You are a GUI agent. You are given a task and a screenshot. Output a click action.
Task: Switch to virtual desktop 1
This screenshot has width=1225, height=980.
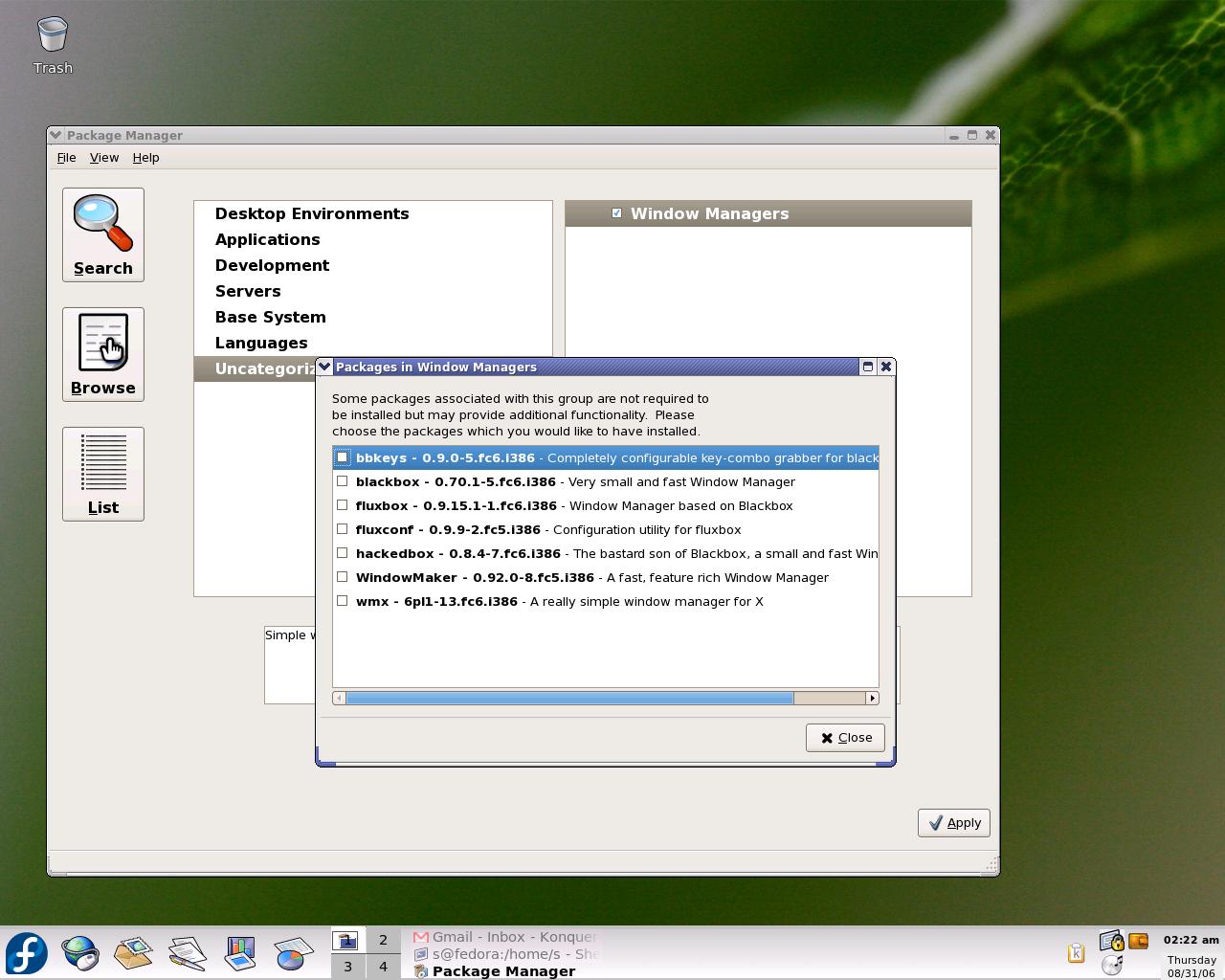coord(347,941)
